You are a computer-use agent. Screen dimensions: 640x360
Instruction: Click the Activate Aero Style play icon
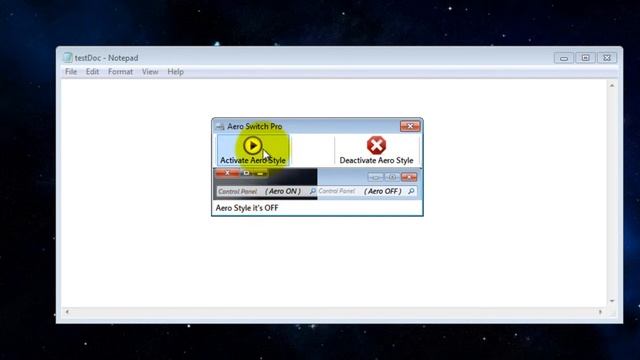(x=252, y=145)
